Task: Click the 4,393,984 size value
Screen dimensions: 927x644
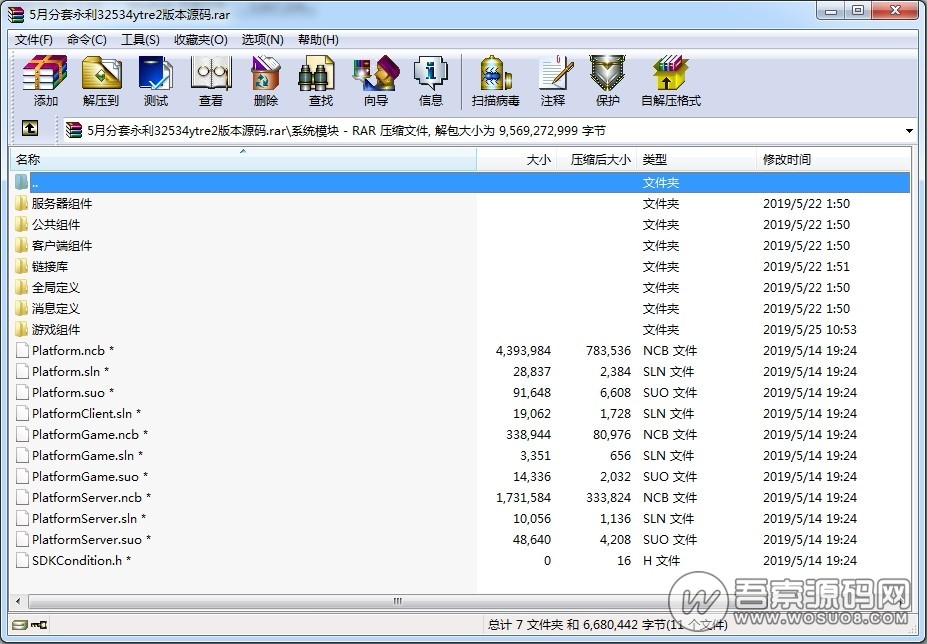Action: coord(523,350)
